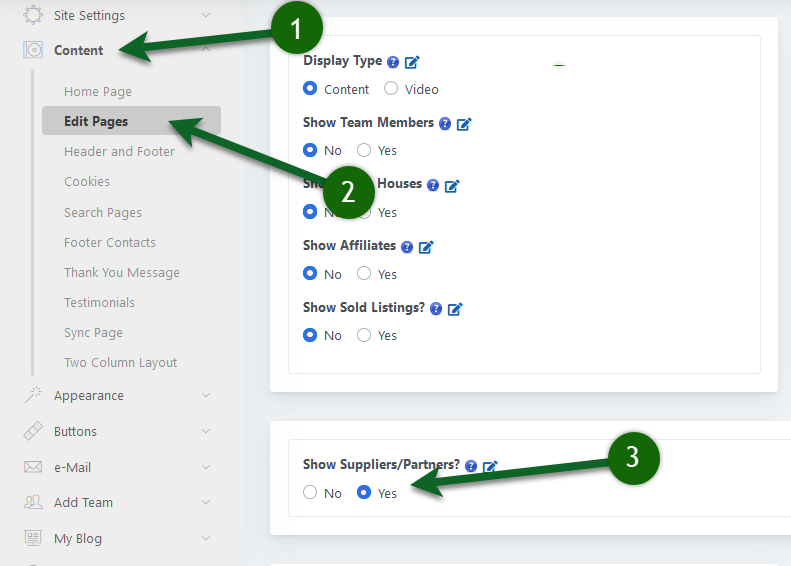The width and height of the screenshot is (791, 566).
Task: Set Show Sold Listings to Yes
Action: (364, 335)
